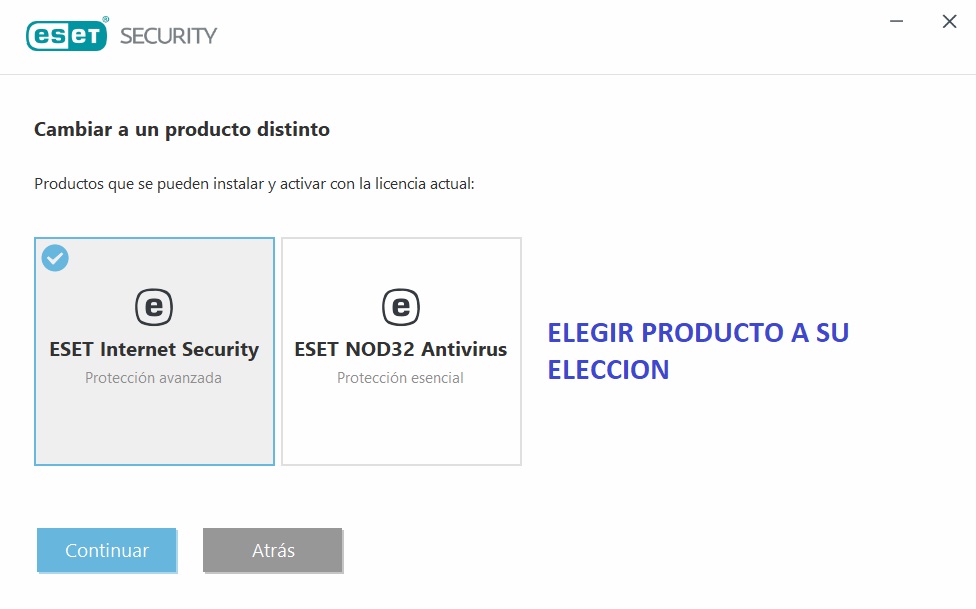Click the empty title bar area
The height and width of the screenshot is (609, 976).
(x=550, y=36)
